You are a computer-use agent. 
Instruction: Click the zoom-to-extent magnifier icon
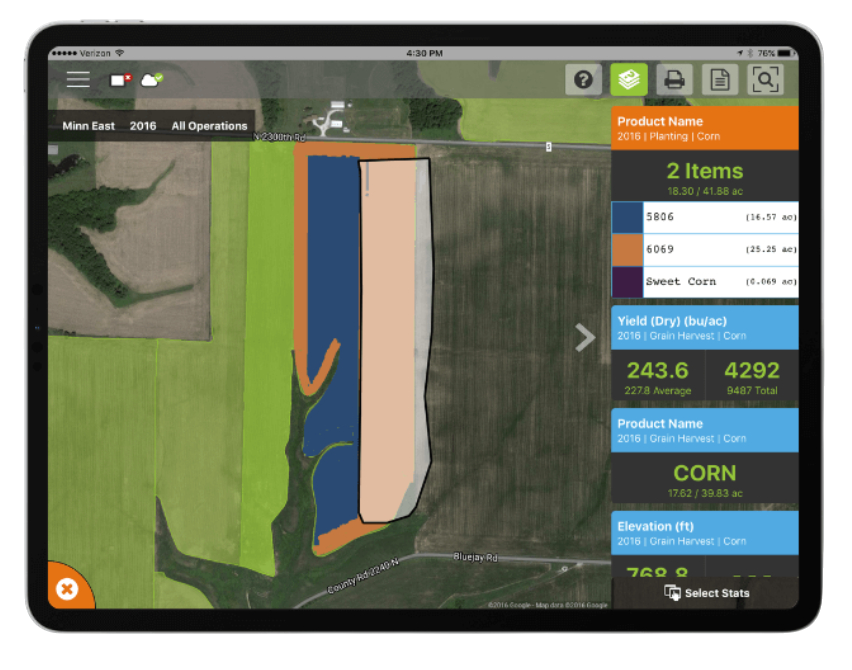coord(765,80)
